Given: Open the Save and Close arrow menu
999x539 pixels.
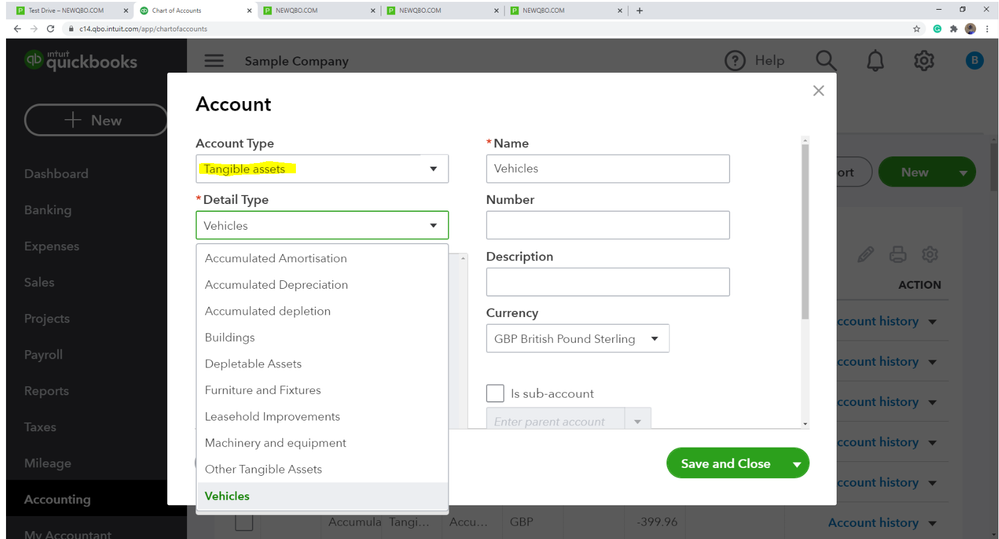Looking at the screenshot, I should 797,464.
